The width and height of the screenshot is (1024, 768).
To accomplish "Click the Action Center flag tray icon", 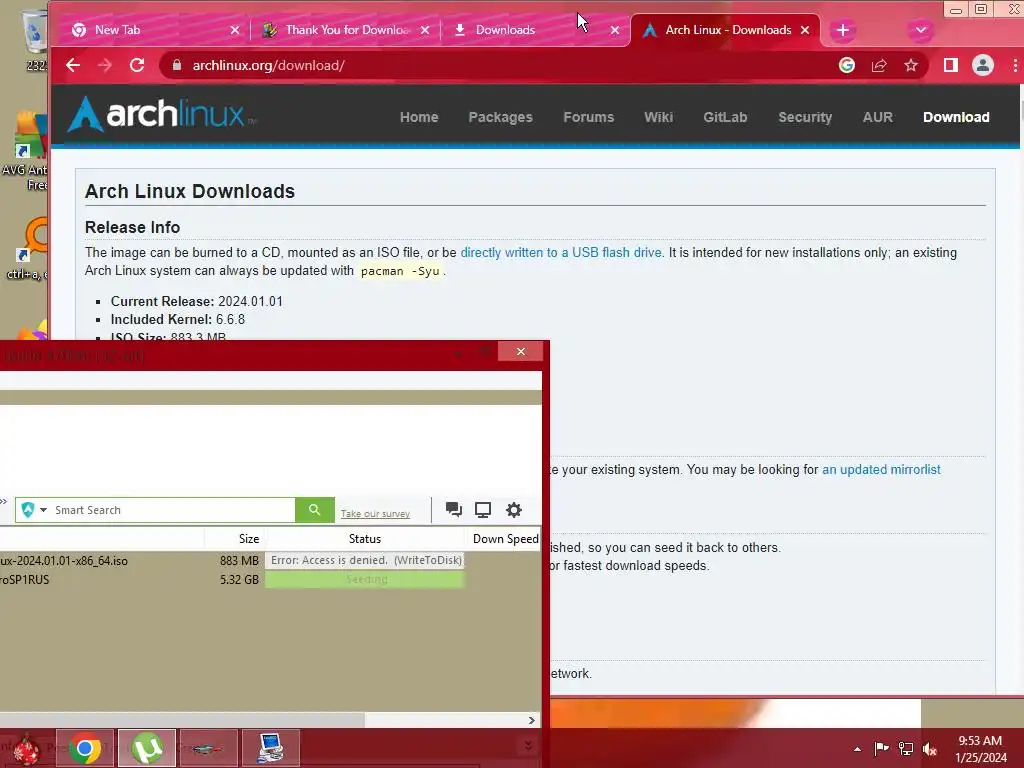I will pyautogui.click(x=881, y=748).
